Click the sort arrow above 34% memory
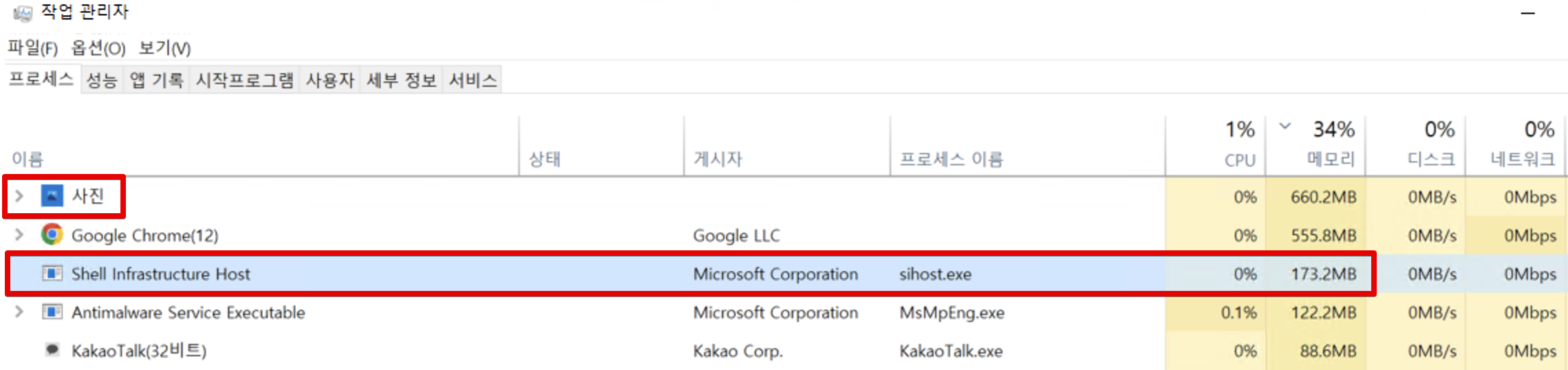The width and height of the screenshot is (1568, 370). point(1285,126)
